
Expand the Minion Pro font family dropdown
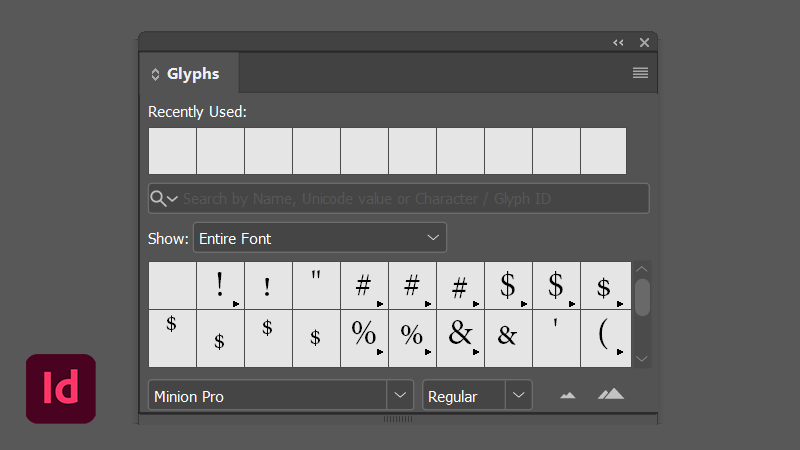click(x=400, y=396)
